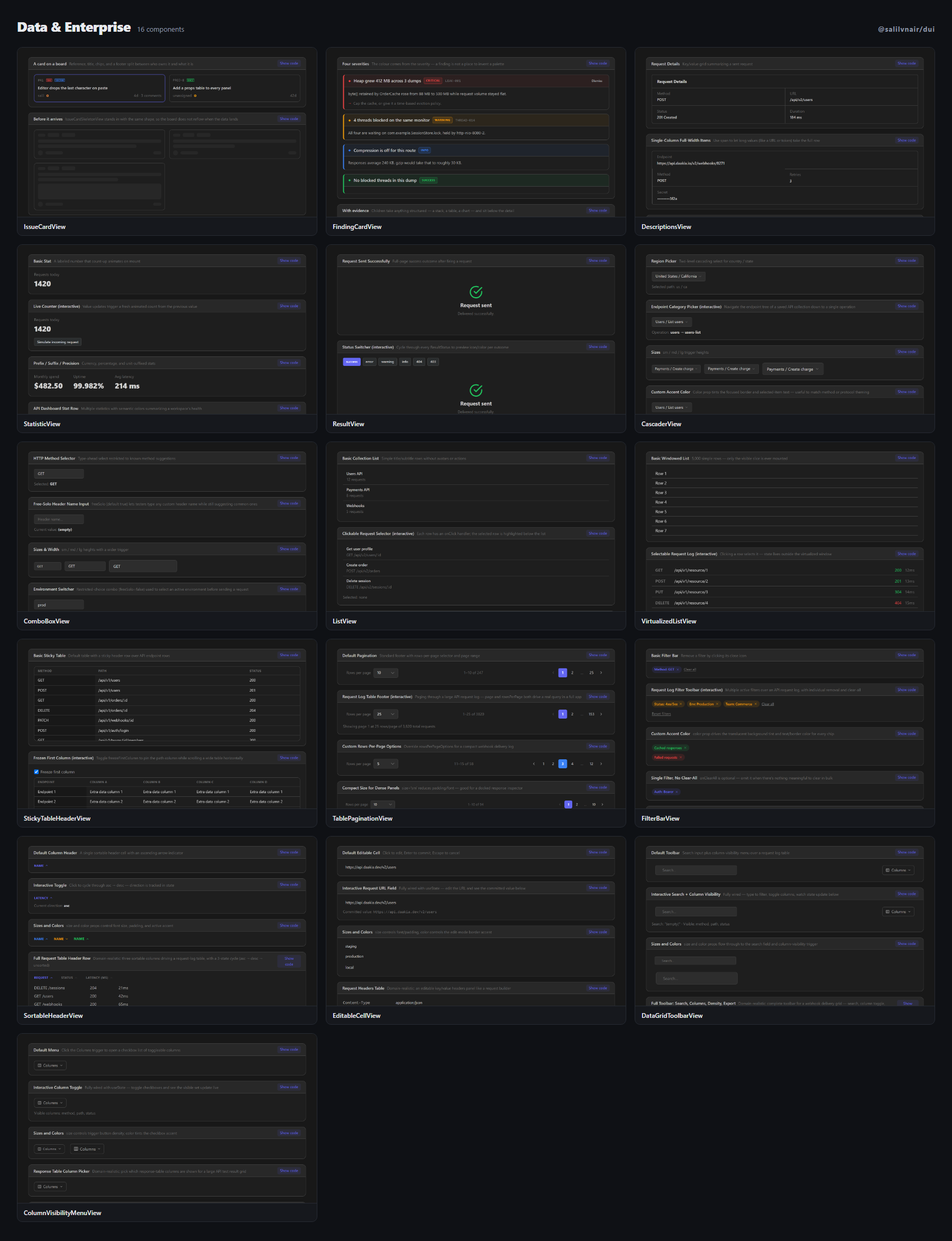Open Columns dropdown in Response Table Column Picker
The height and width of the screenshot is (1241, 952).
[50, 1187]
